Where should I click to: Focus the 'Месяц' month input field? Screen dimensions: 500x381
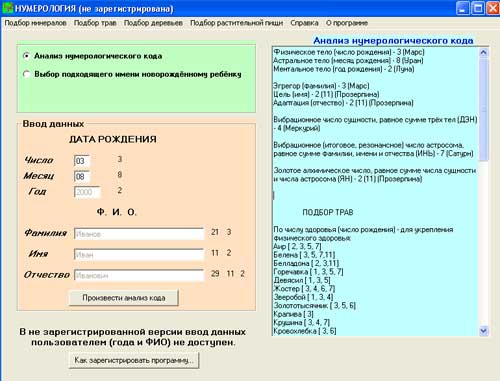(x=82, y=176)
